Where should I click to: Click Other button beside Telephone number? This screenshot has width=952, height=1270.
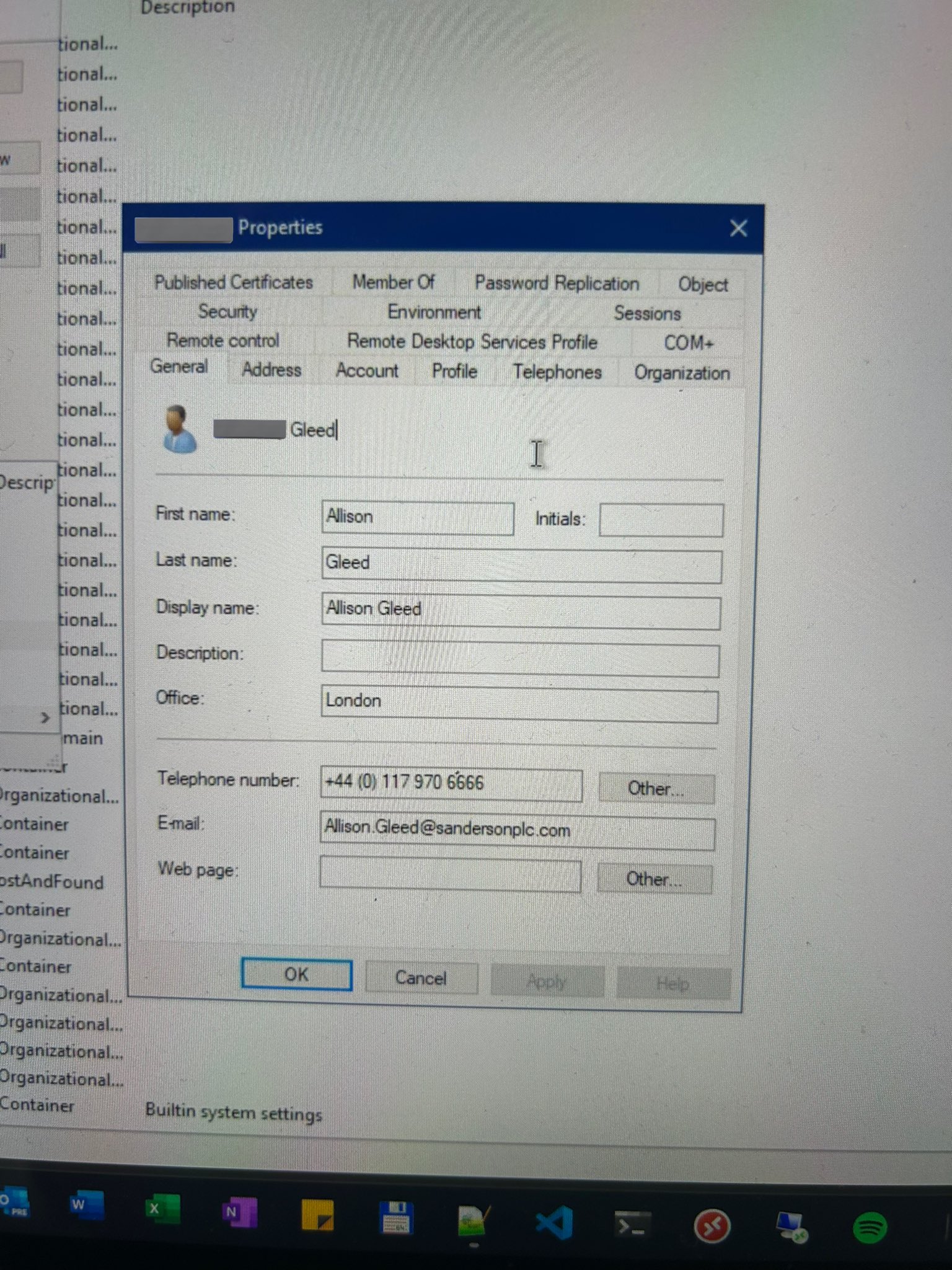pos(656,789)
